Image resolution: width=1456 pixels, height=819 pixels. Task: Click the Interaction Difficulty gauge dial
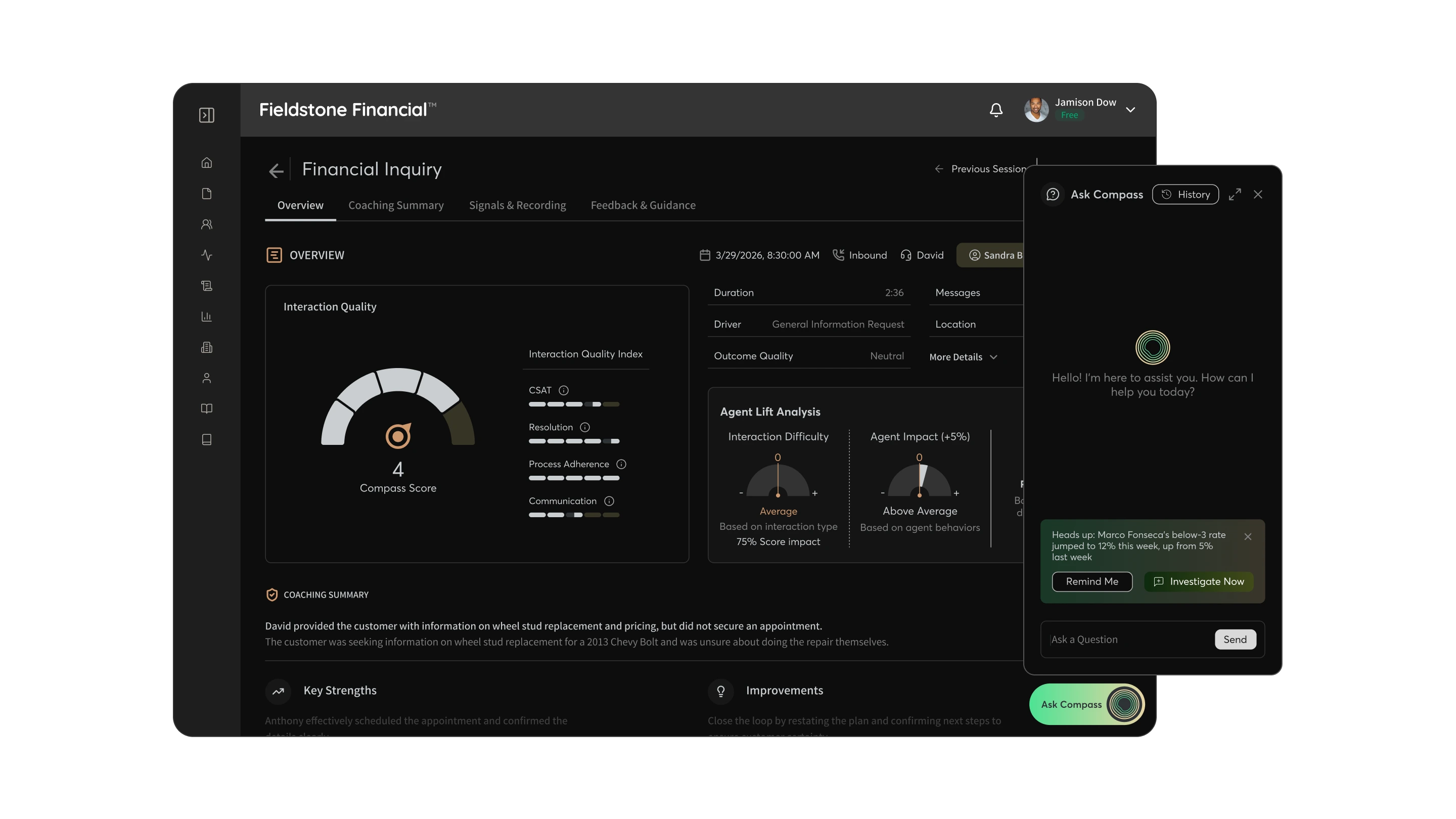[778, 480]
